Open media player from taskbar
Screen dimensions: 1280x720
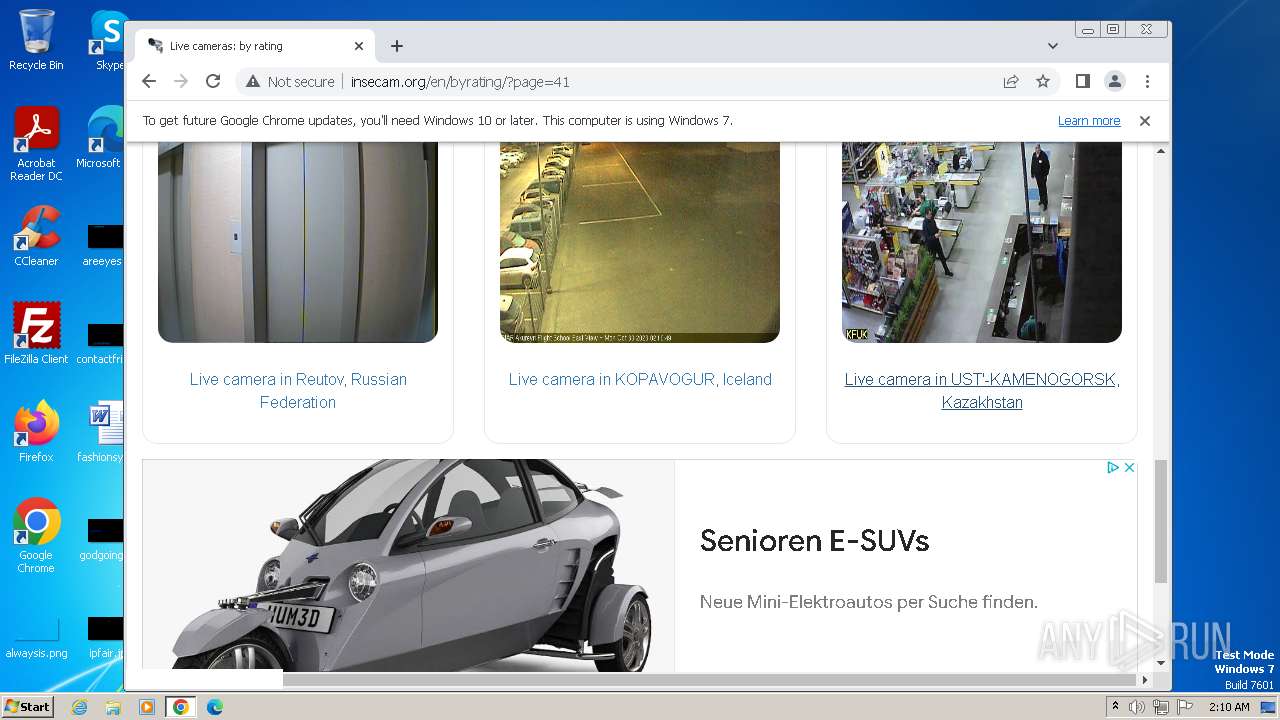coord(147,707)
